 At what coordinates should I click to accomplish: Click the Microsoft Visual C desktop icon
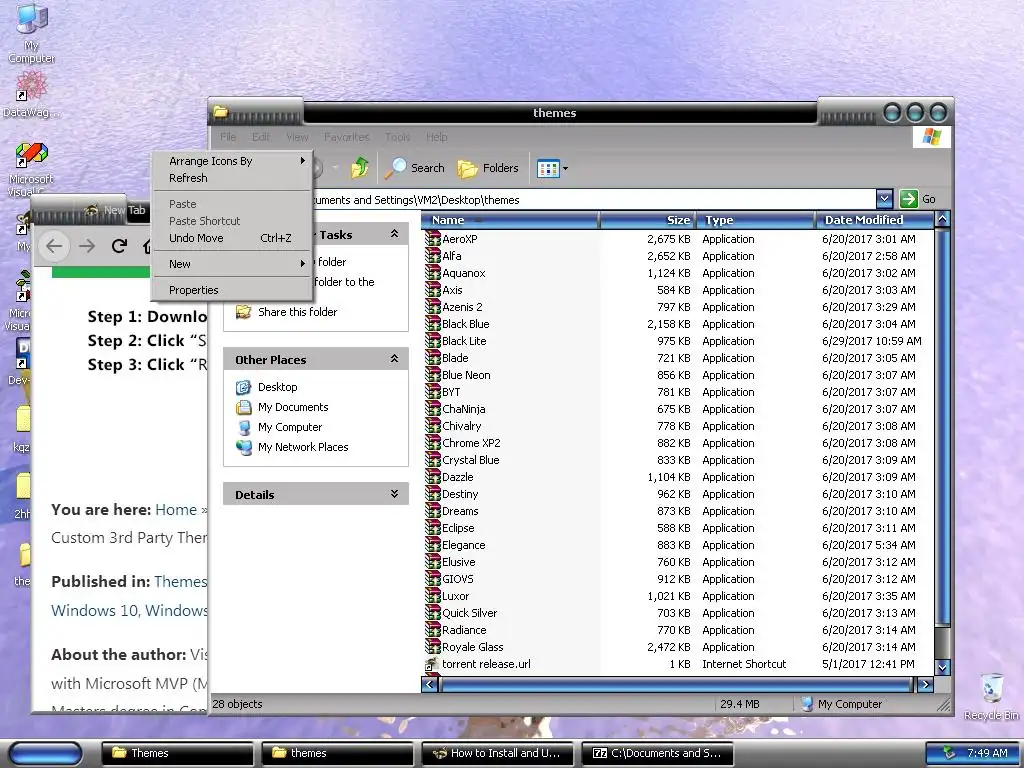point(31,157)
